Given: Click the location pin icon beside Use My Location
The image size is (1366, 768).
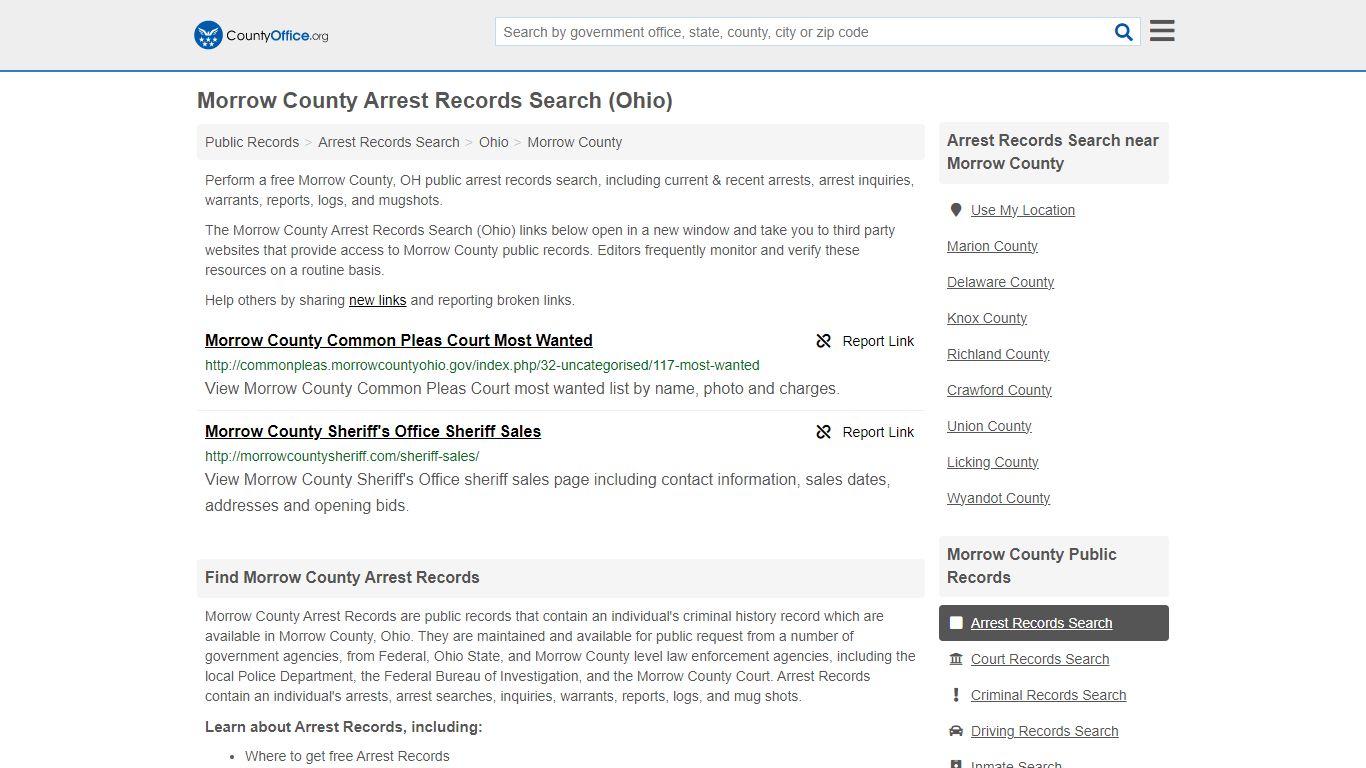Looking at the screenshot, I should pyautogui.click(x=956, y=210).
